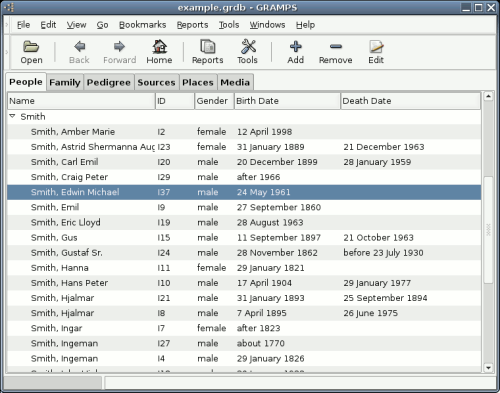Open the Reports toolbar icon
The width and height of the screenshot is (500, 393).
tap(207, 46)
